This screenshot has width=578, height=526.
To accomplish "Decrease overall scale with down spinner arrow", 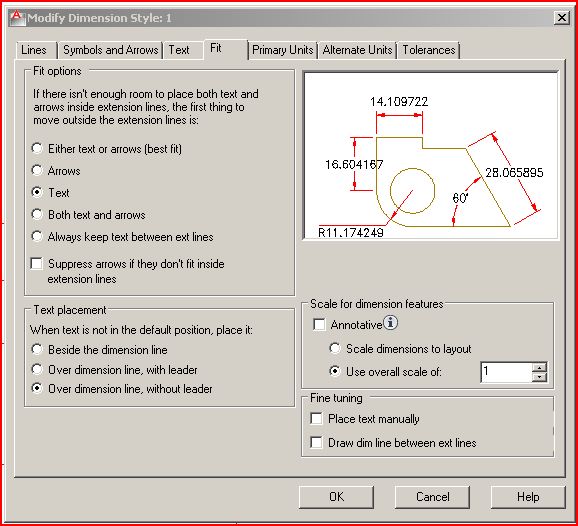I will (x=539, y=377).
